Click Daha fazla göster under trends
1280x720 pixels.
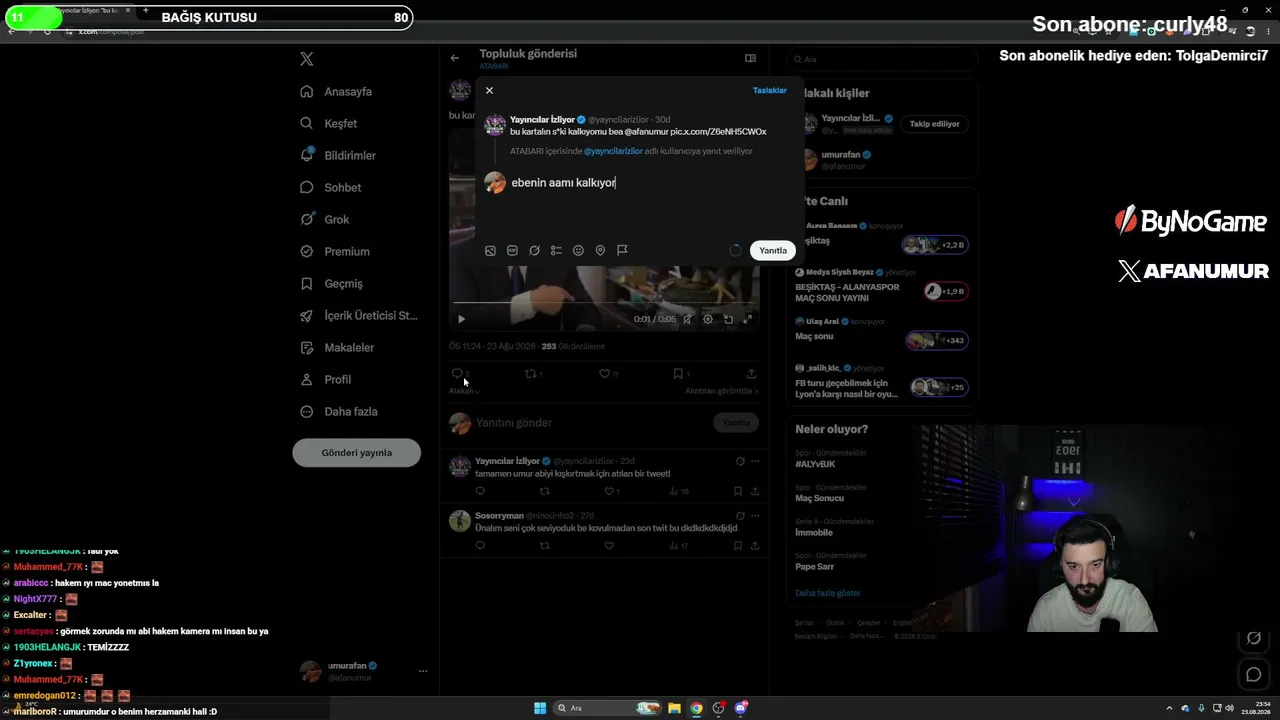click(x=828, y=593)
